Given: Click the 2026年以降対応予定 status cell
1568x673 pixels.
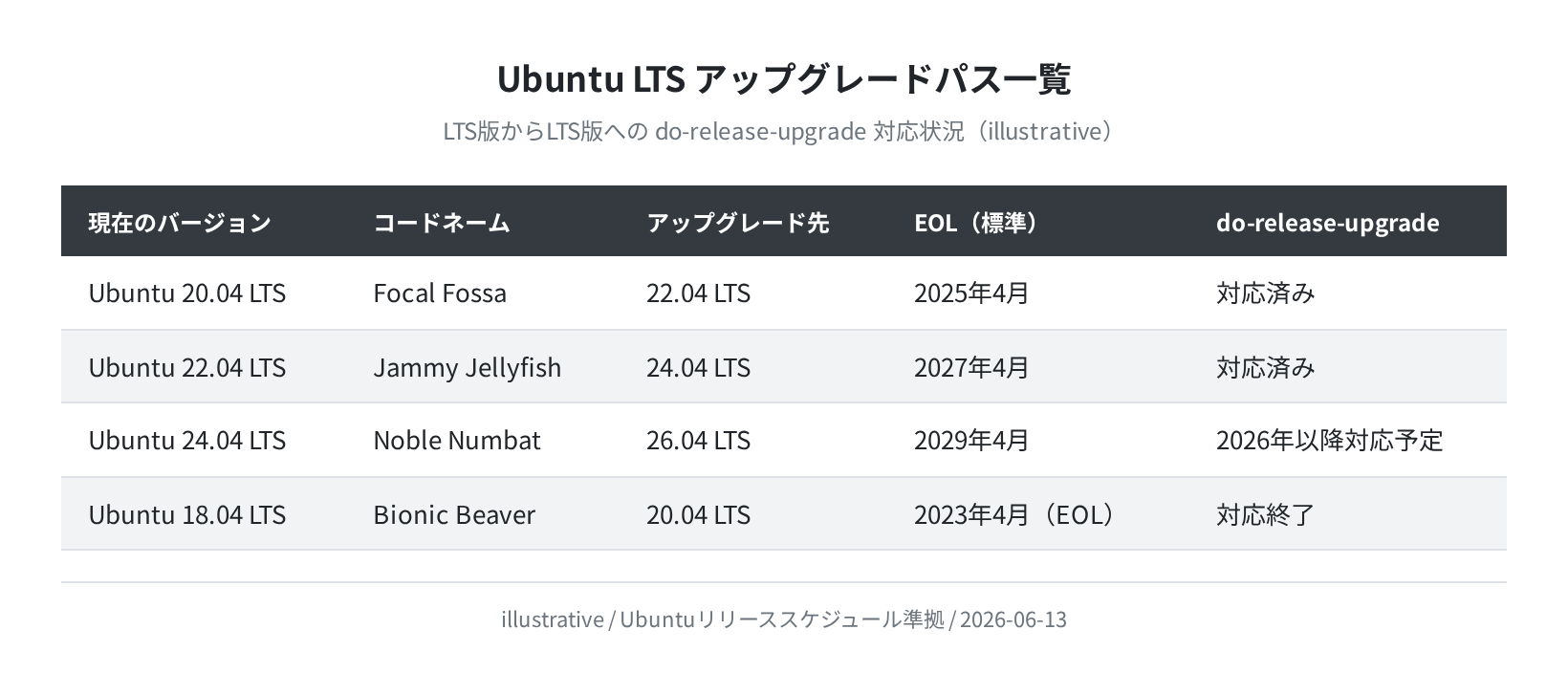Looking at the screenshot, I should (1329, 441).
